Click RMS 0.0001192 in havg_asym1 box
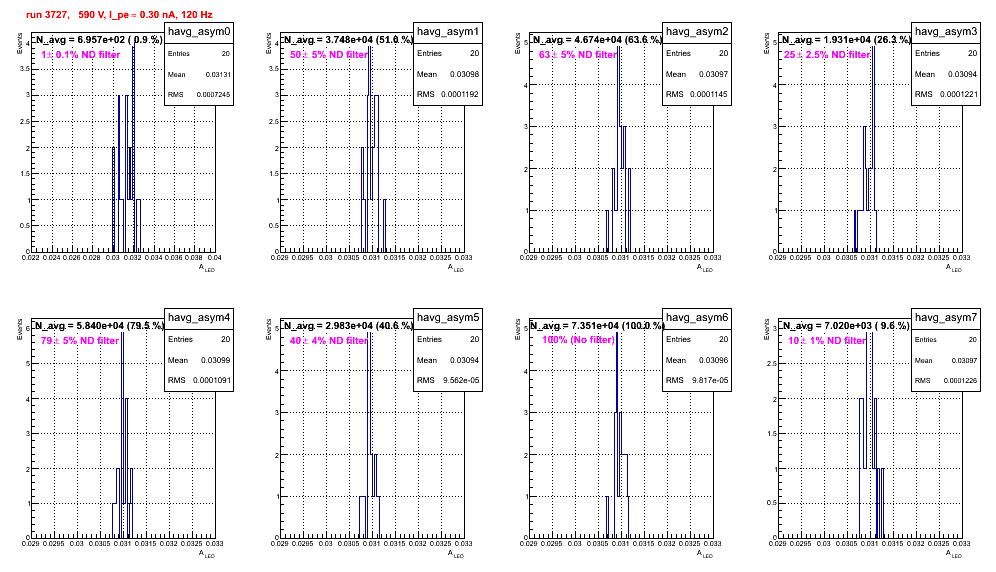The image size is (996, 572). click(448, 95)
